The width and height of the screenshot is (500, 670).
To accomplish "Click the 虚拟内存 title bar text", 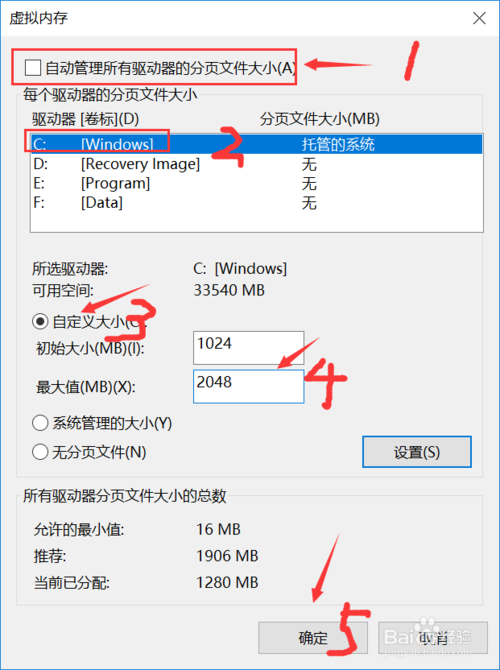I will 39,18.
